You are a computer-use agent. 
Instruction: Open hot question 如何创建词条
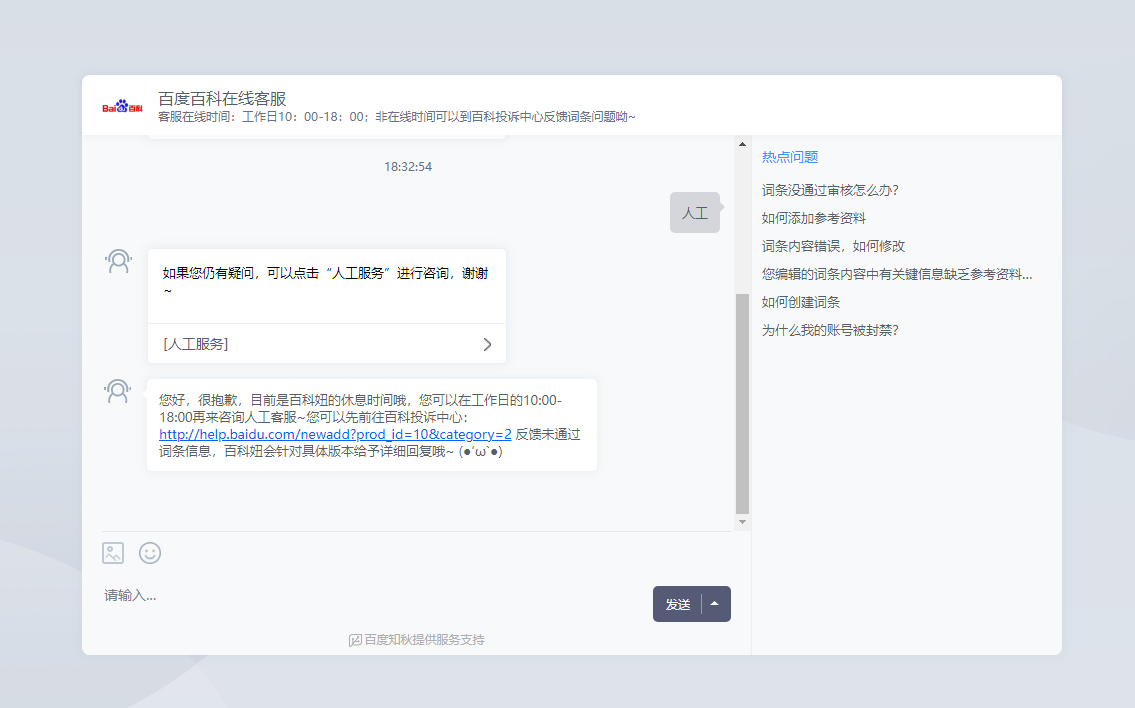[x=801, y=303]
